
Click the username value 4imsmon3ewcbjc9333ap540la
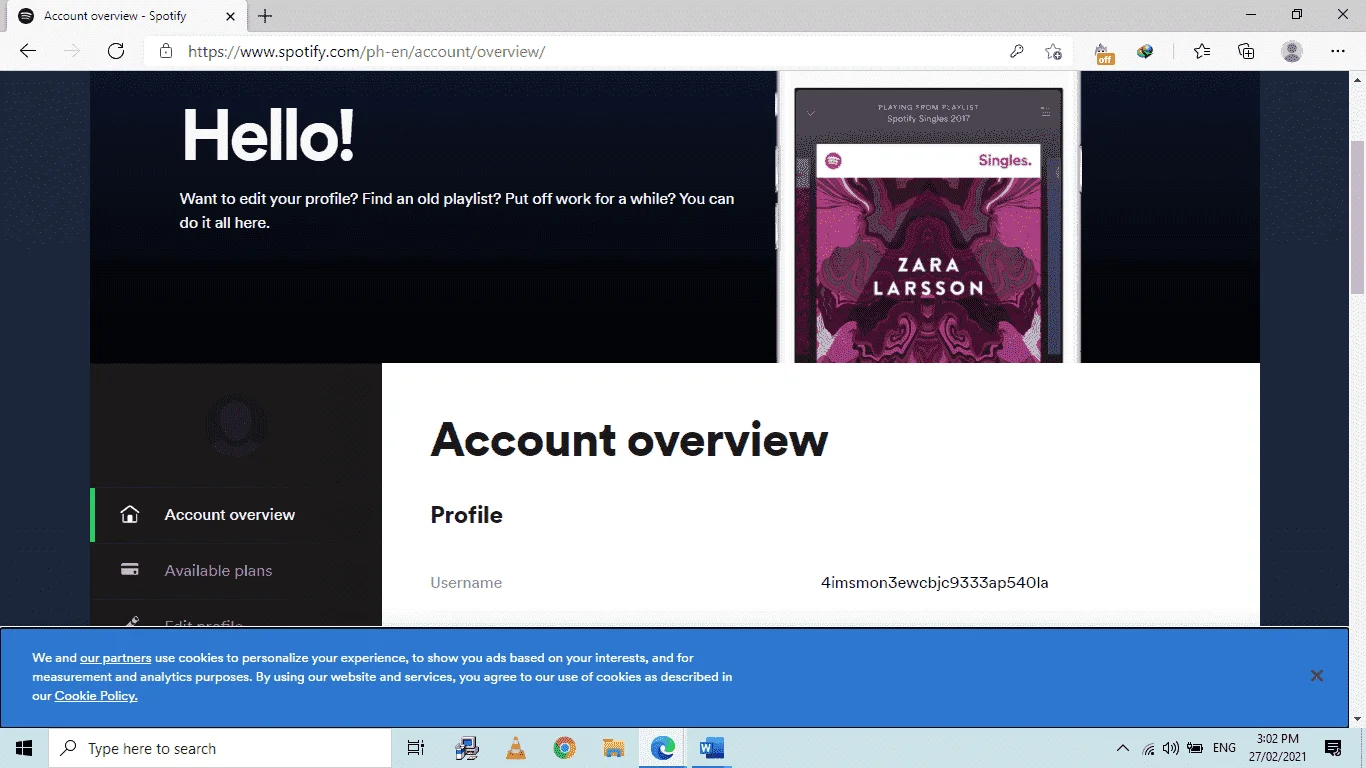pos(934,583)
